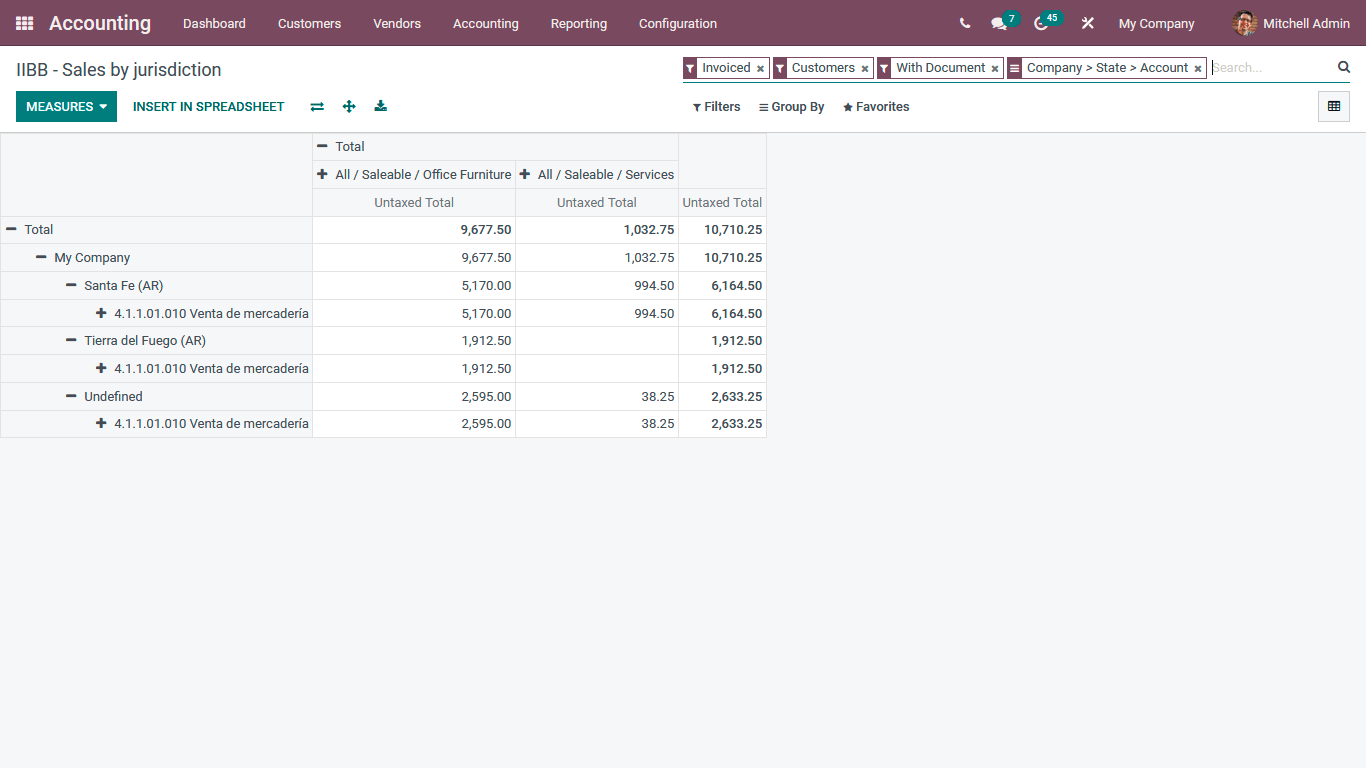Switch to pivot view icon
1366x768 pixels.
pos(1333,107)
